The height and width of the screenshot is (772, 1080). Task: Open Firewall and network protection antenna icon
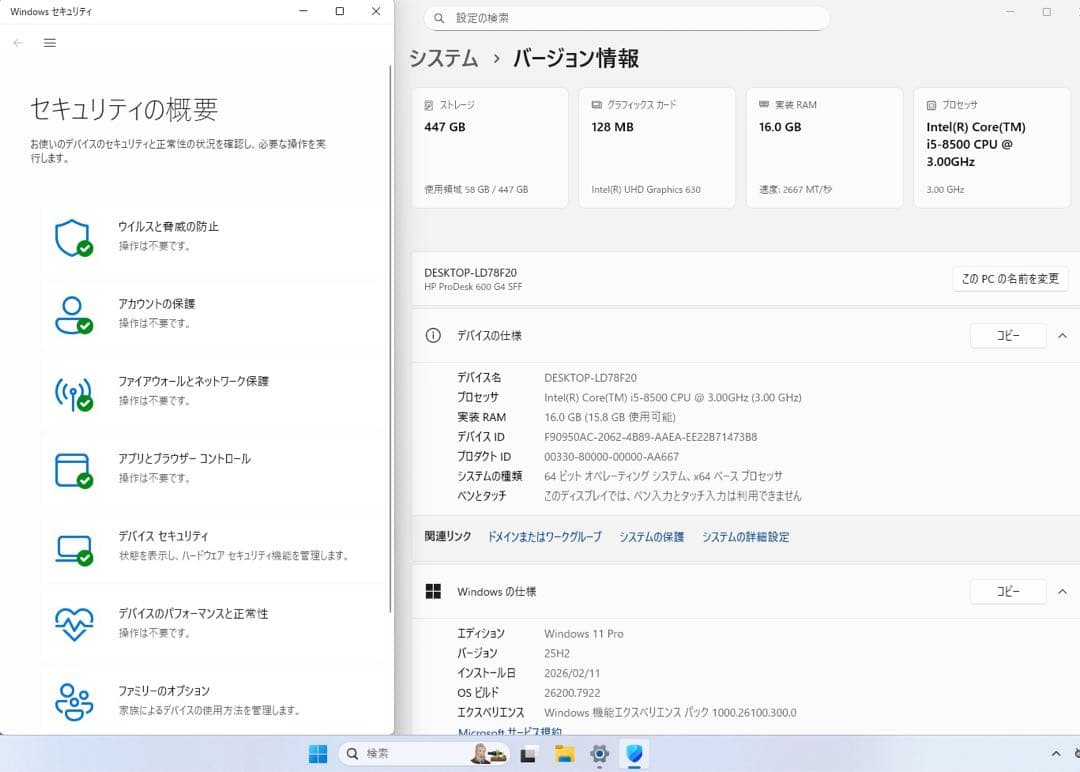(74, 393)
